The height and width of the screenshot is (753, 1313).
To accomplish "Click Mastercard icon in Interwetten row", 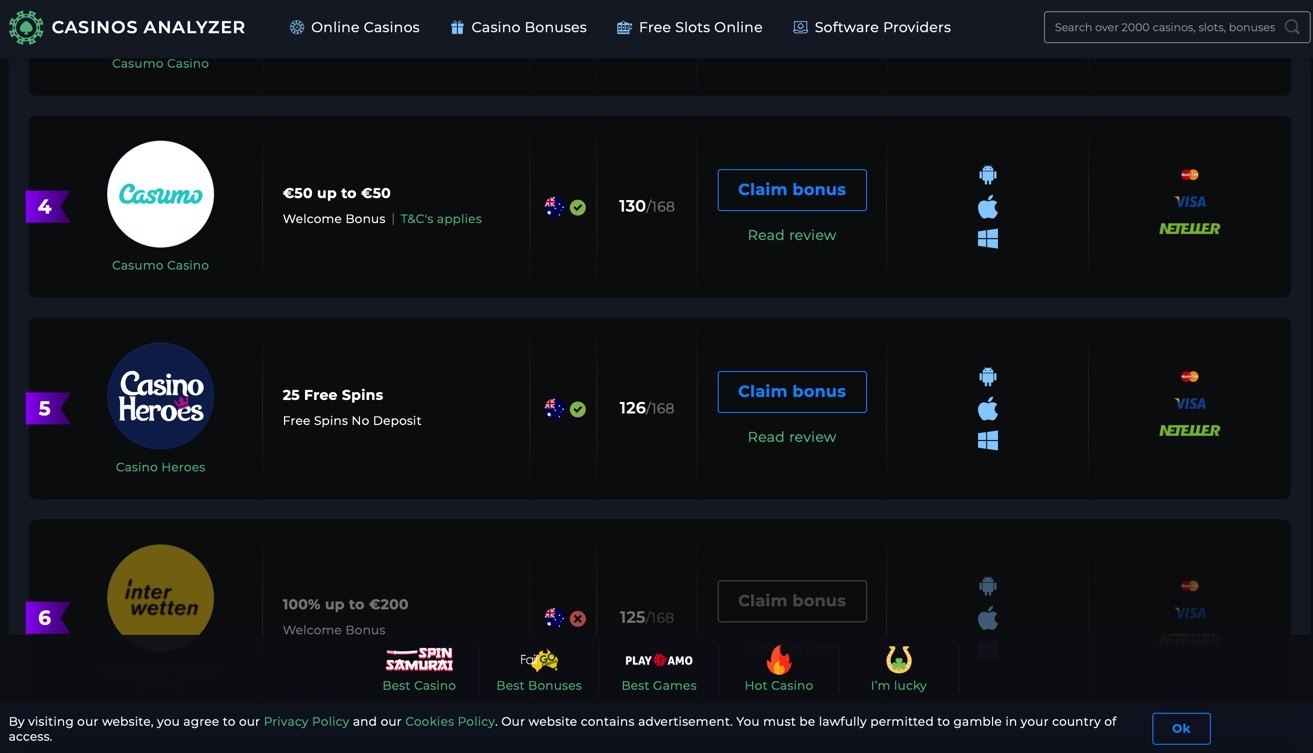I will [x=1189, y=586].
